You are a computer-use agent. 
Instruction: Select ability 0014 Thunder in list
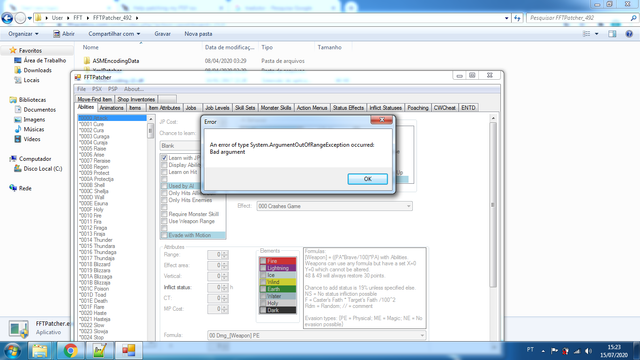tap(96, 240)
